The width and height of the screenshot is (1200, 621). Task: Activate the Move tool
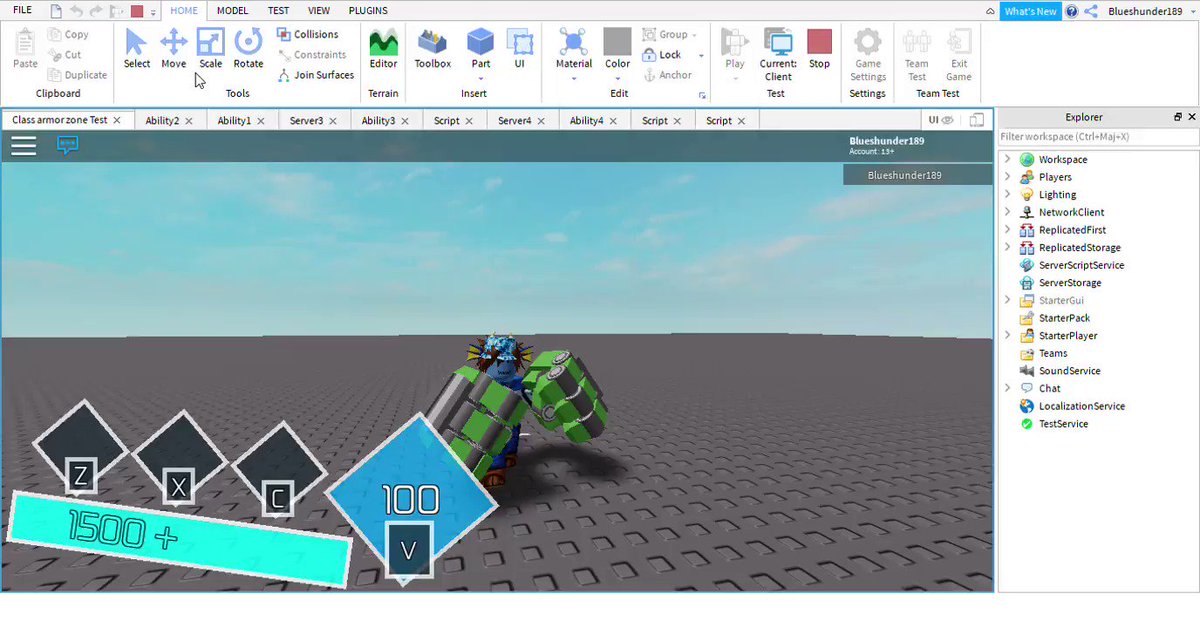[174, 48]
